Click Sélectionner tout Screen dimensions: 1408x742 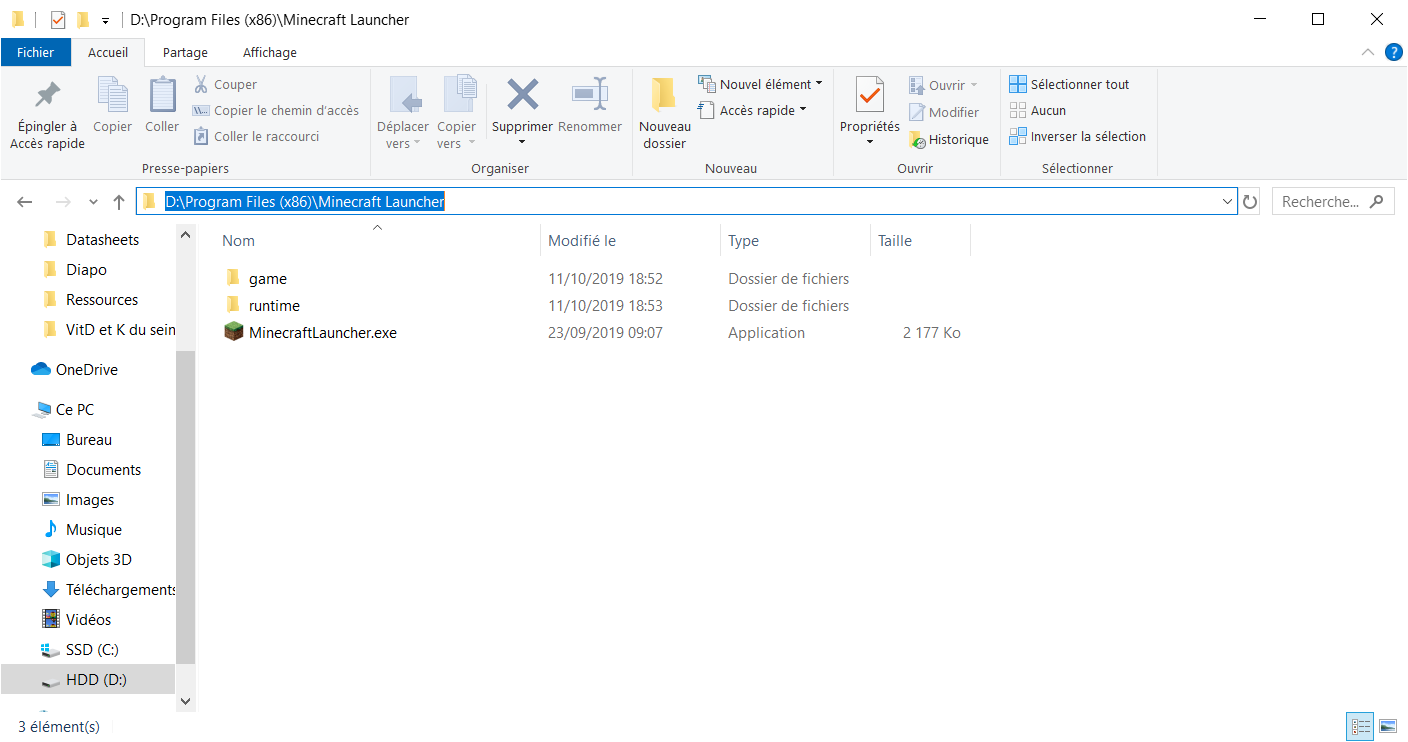click(1069, 85)
